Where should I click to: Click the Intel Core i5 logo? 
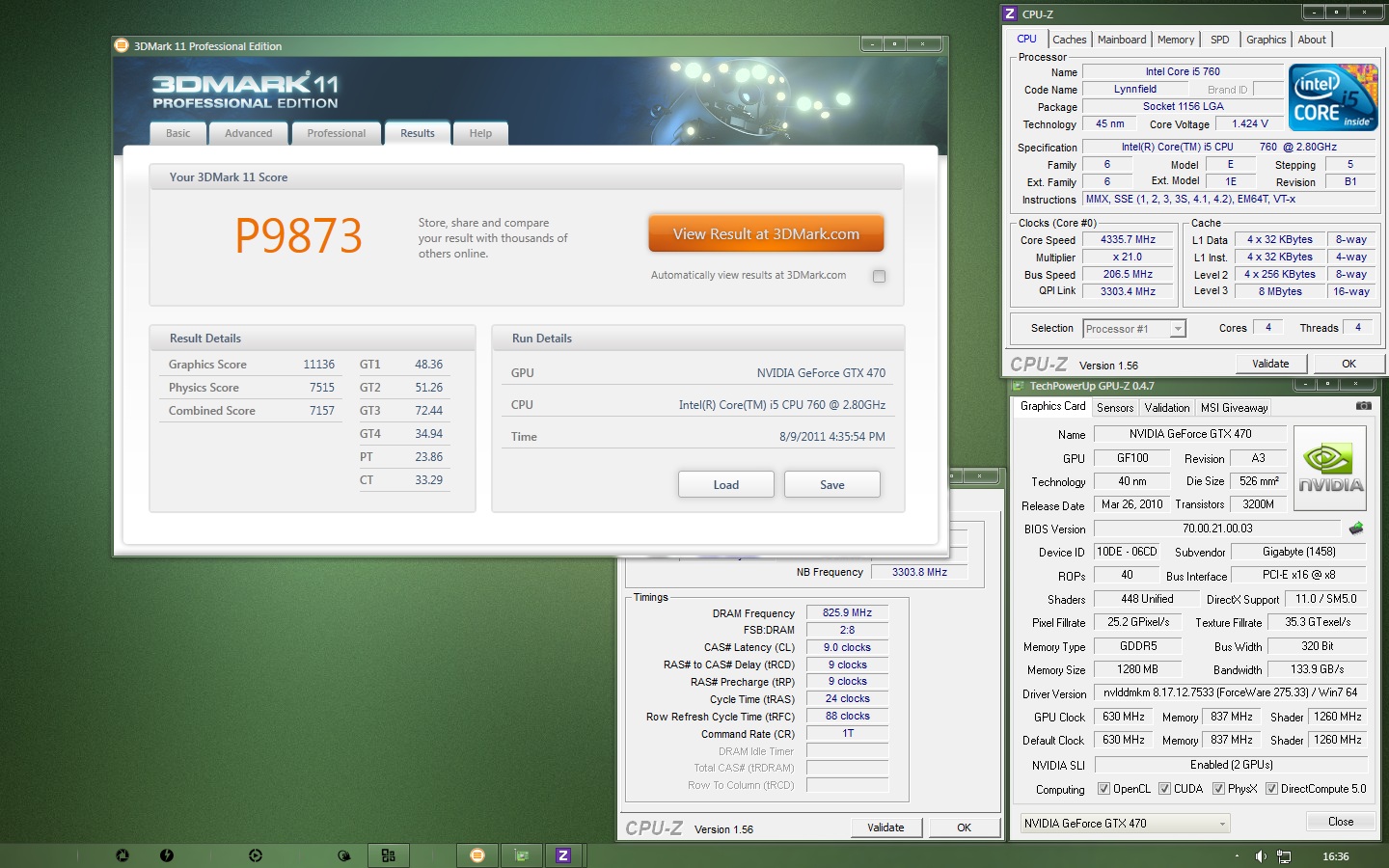(x=1333, y=96)
